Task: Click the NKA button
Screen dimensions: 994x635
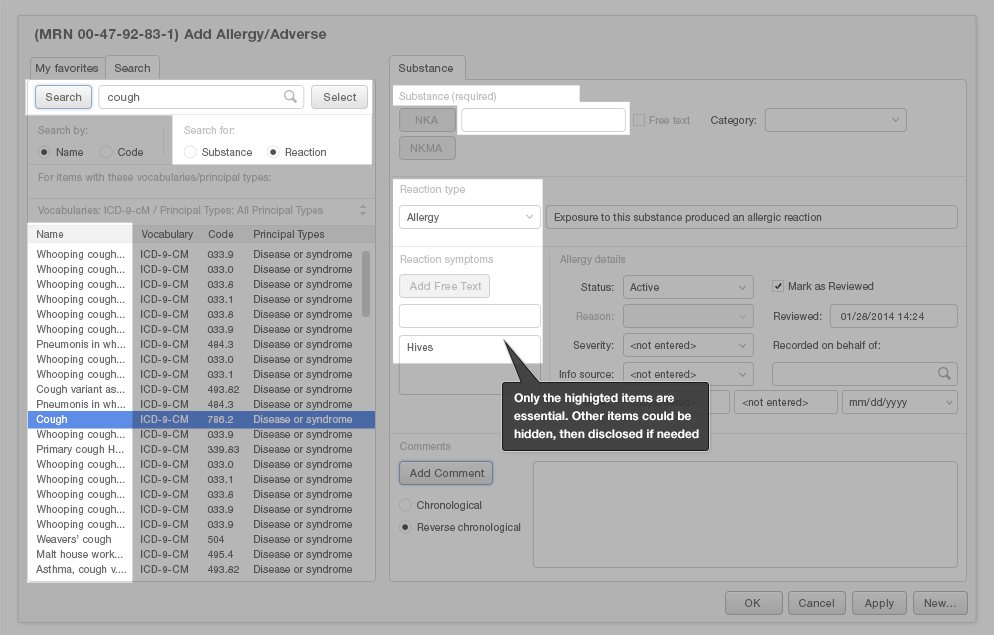Action: (x=426, y=120)
